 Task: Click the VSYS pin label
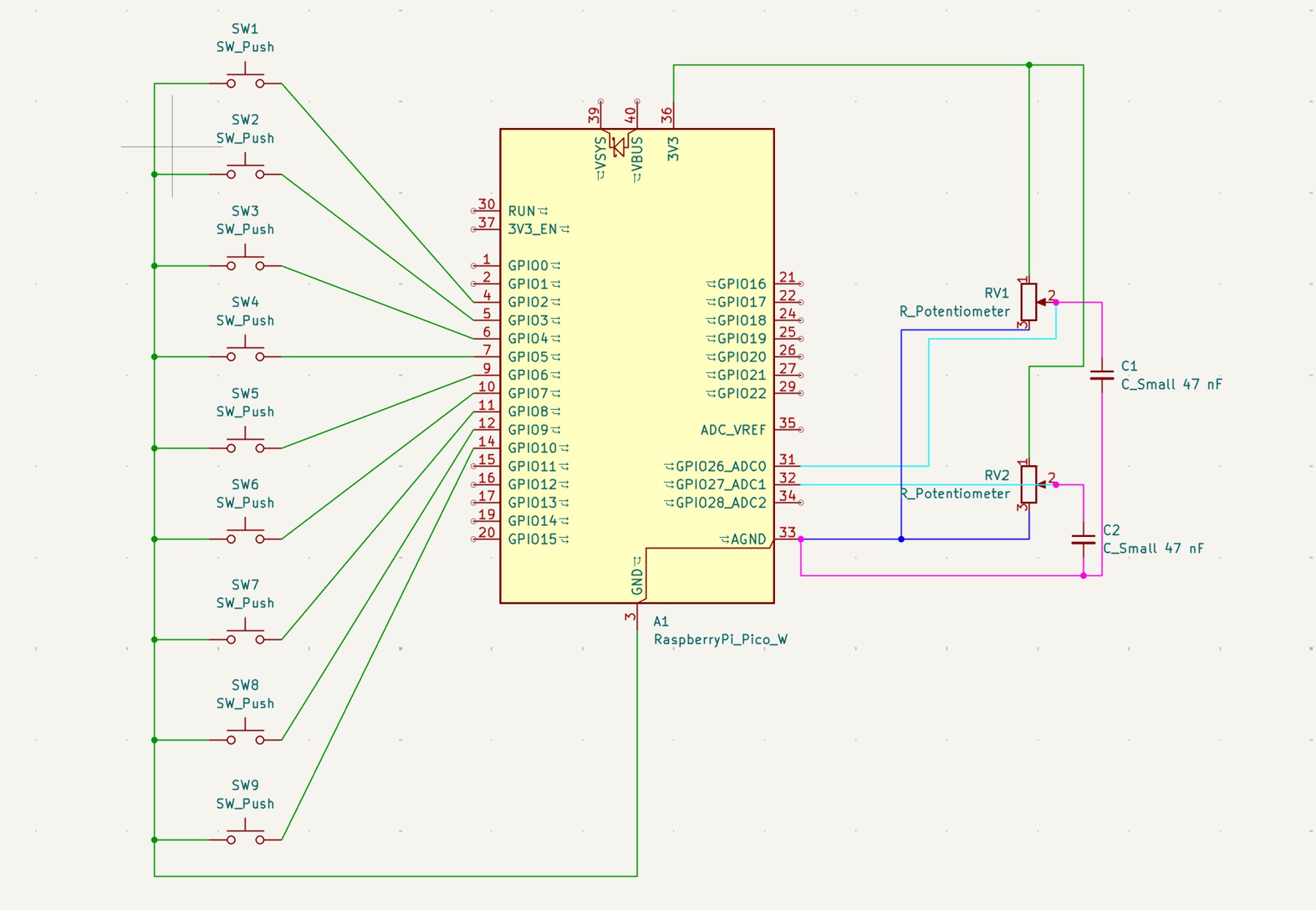[601, 152]
